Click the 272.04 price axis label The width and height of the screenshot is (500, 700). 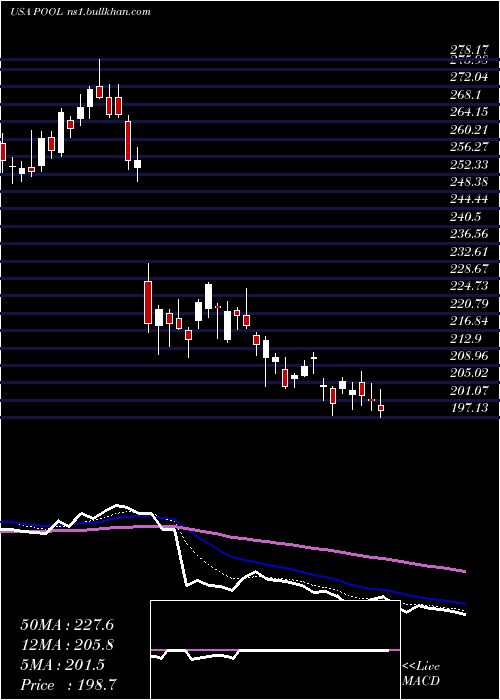[469, 77]
